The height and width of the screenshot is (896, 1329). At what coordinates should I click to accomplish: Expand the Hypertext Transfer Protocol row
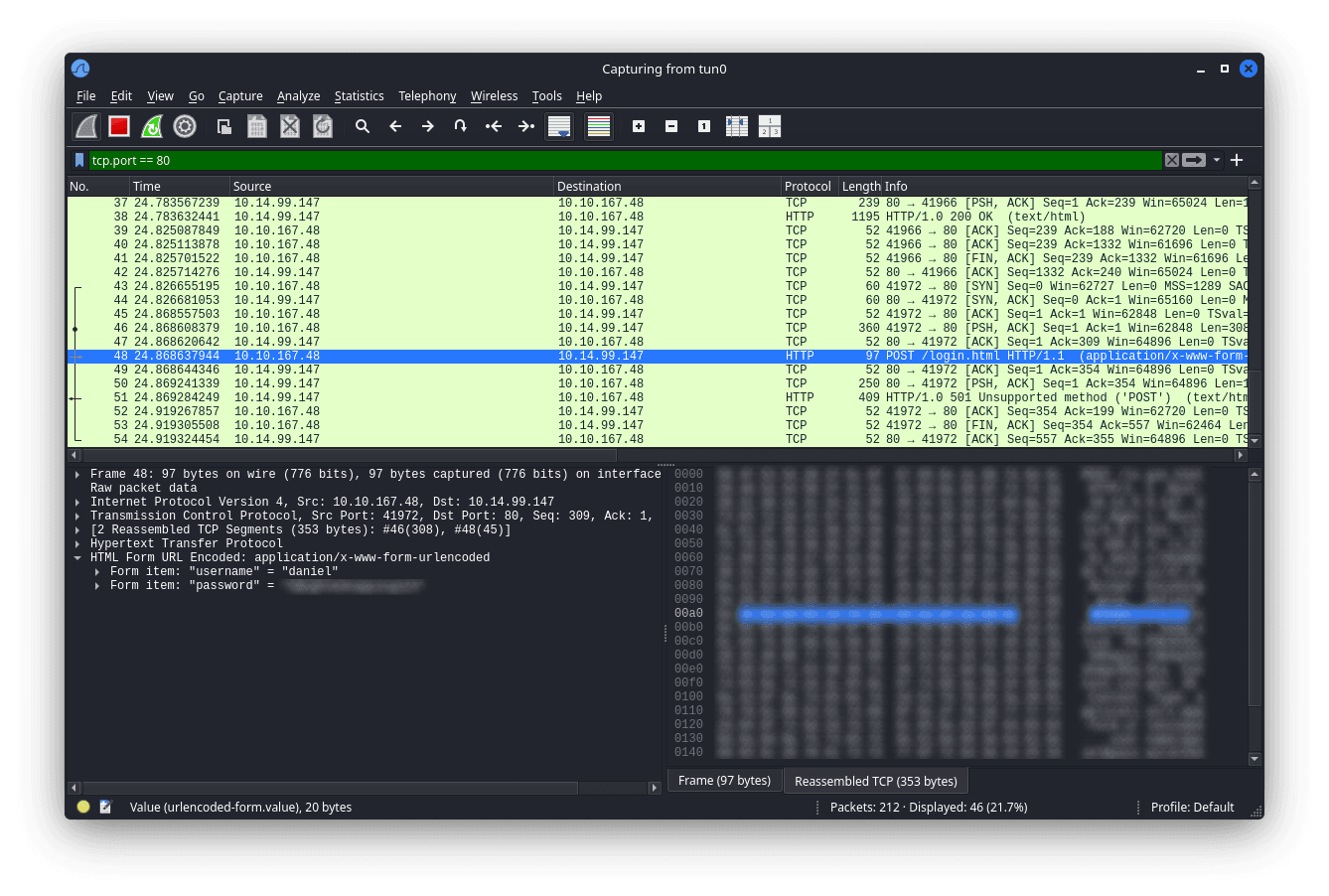pos(77,543)
